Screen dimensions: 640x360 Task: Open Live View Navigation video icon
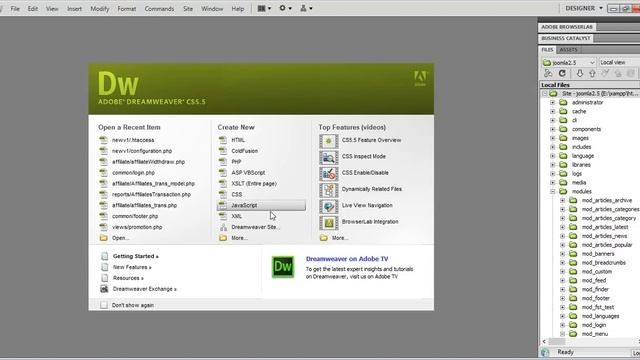[x=329, y=207]
